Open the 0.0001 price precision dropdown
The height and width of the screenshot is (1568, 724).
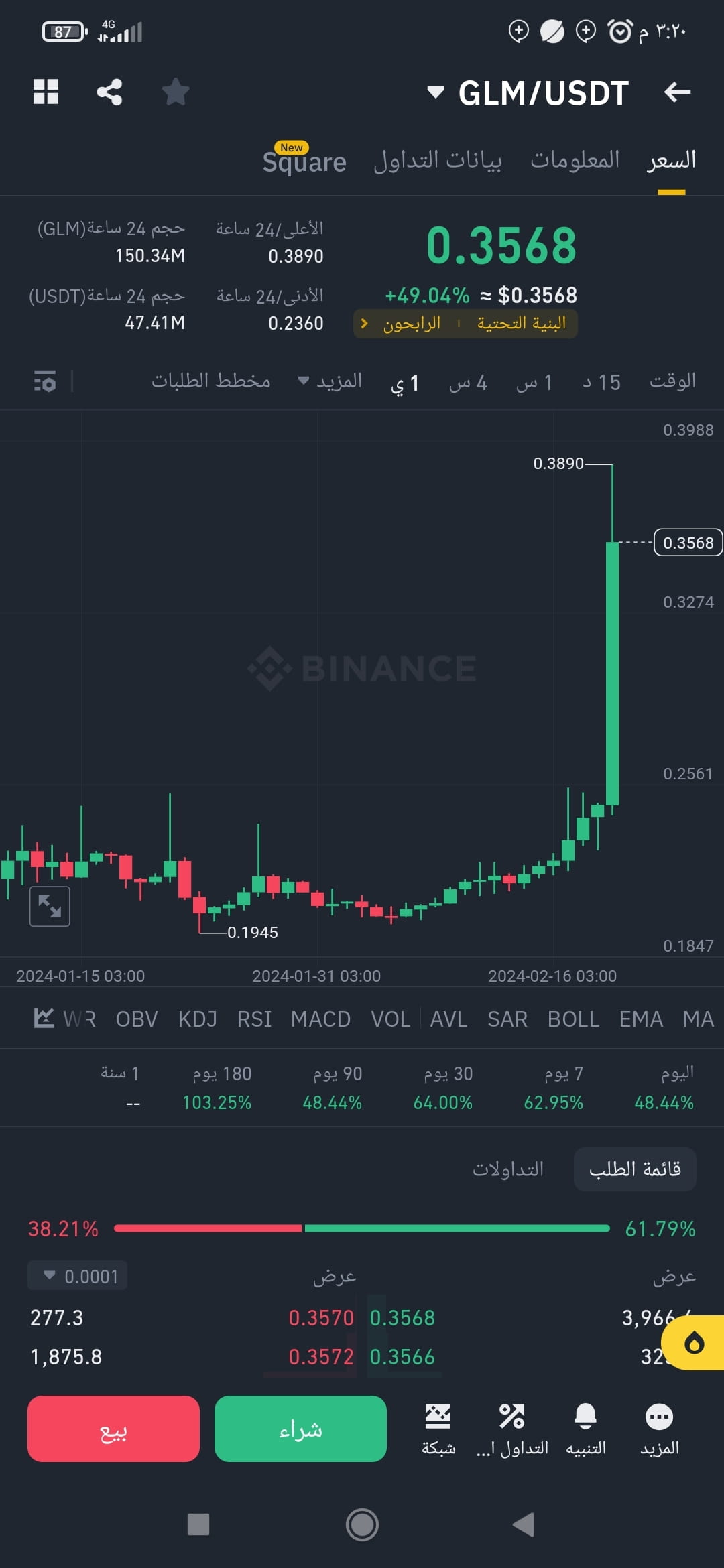(76, 1275)
